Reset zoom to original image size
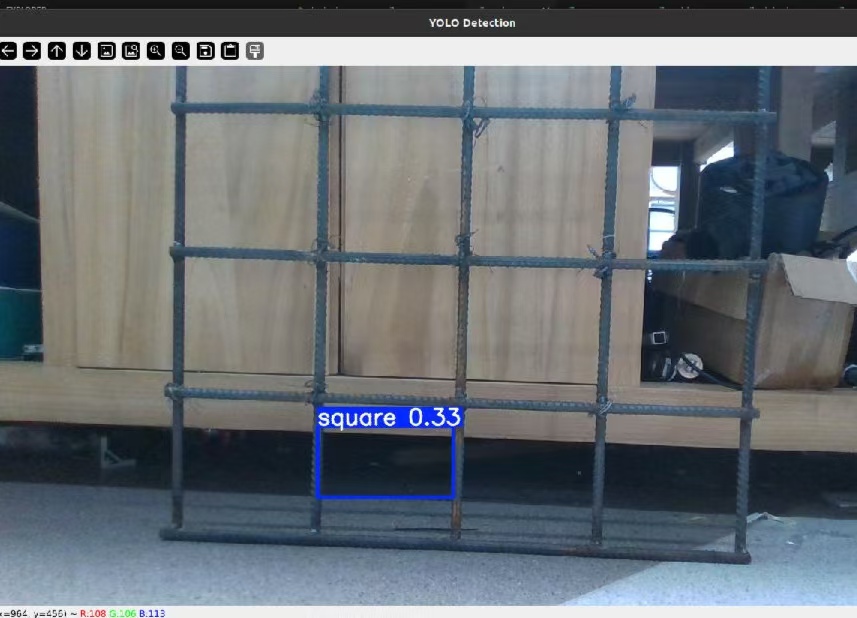 pyautogui.click(x=107, y=51)
